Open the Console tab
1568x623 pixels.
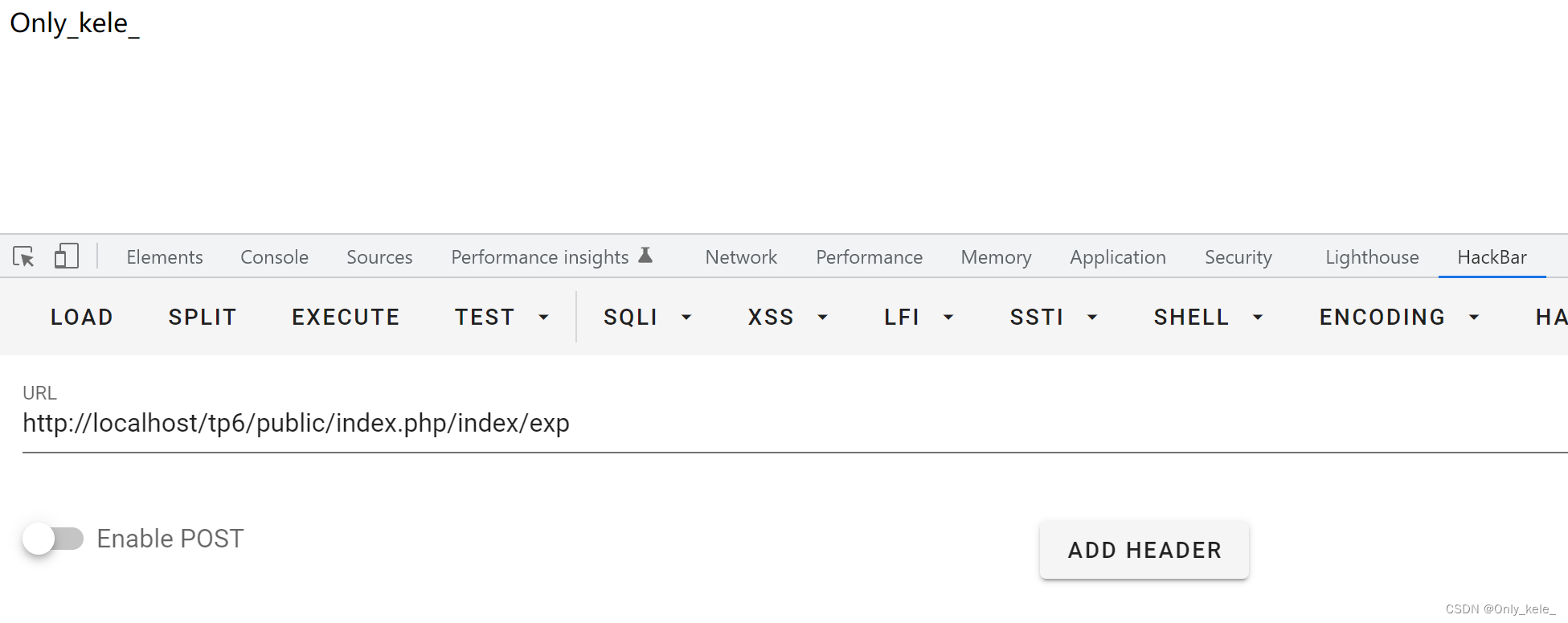pyautogui.click(x=274, y=256)
